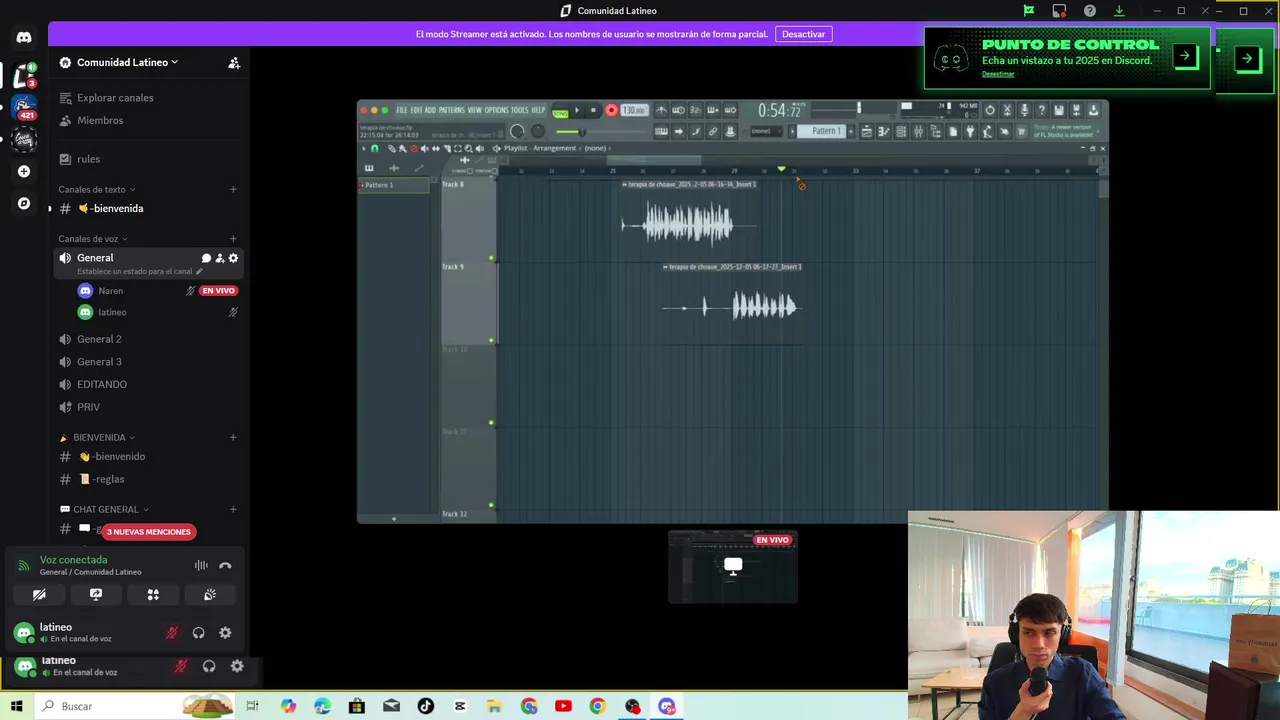Open Discord help icon in title bar
This screenshot has height=720, width=1280.
1089,11
